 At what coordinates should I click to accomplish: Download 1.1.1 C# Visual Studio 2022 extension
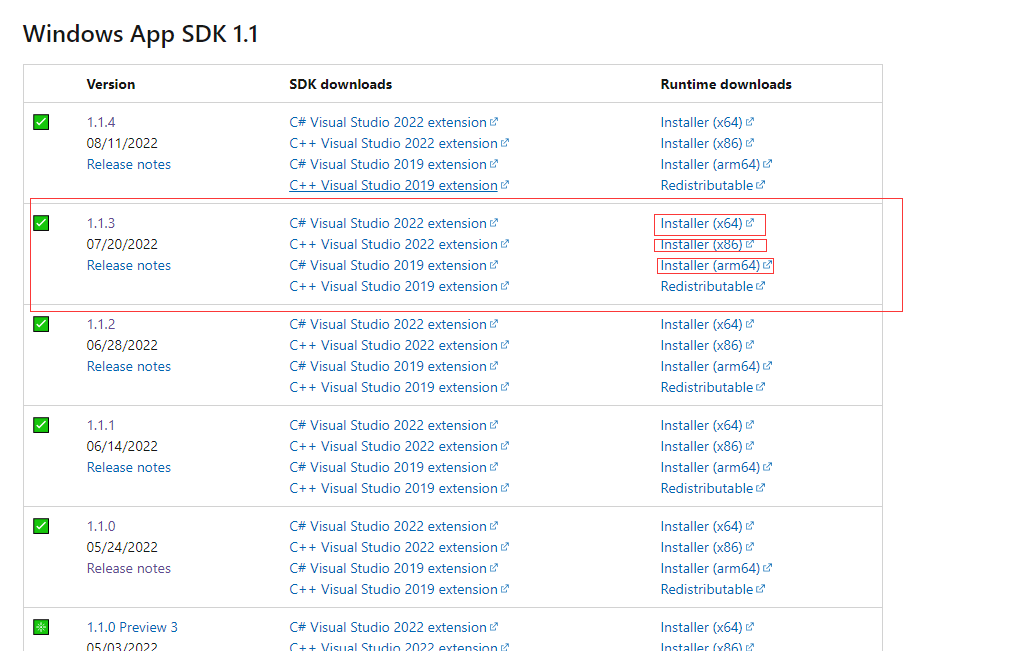[394, 425]
